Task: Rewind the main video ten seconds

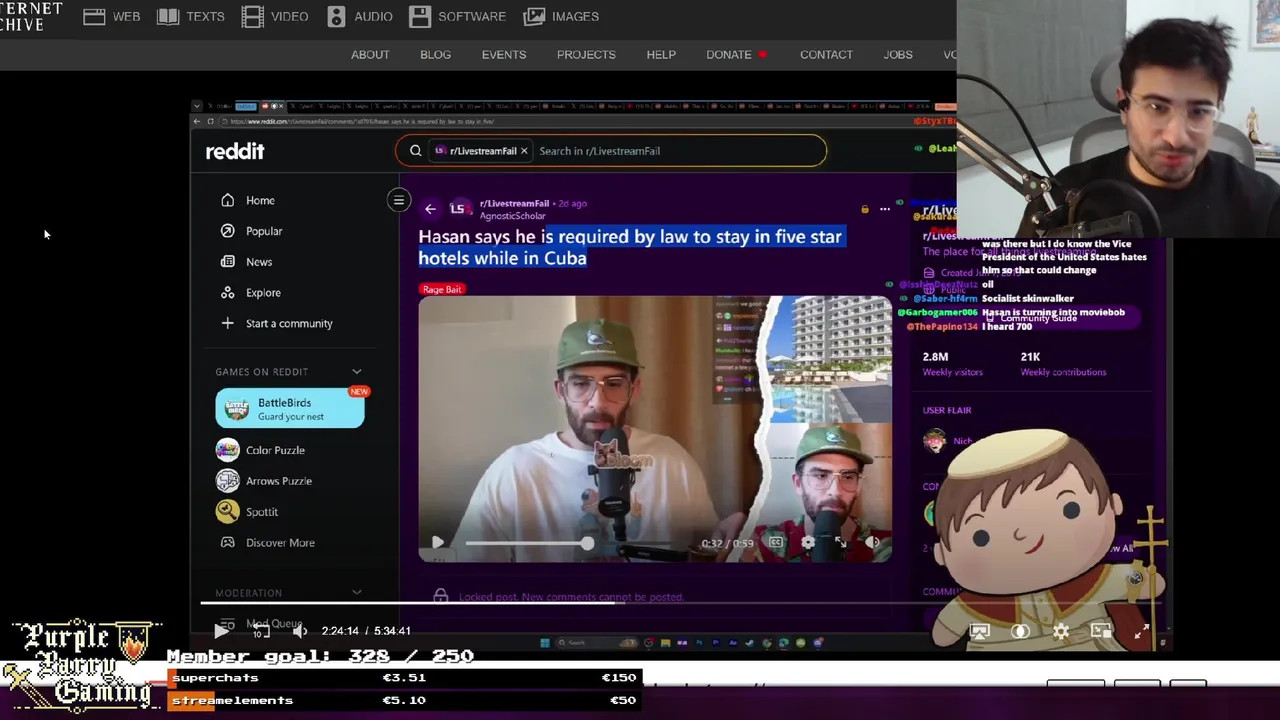Action: pos(260,631)
